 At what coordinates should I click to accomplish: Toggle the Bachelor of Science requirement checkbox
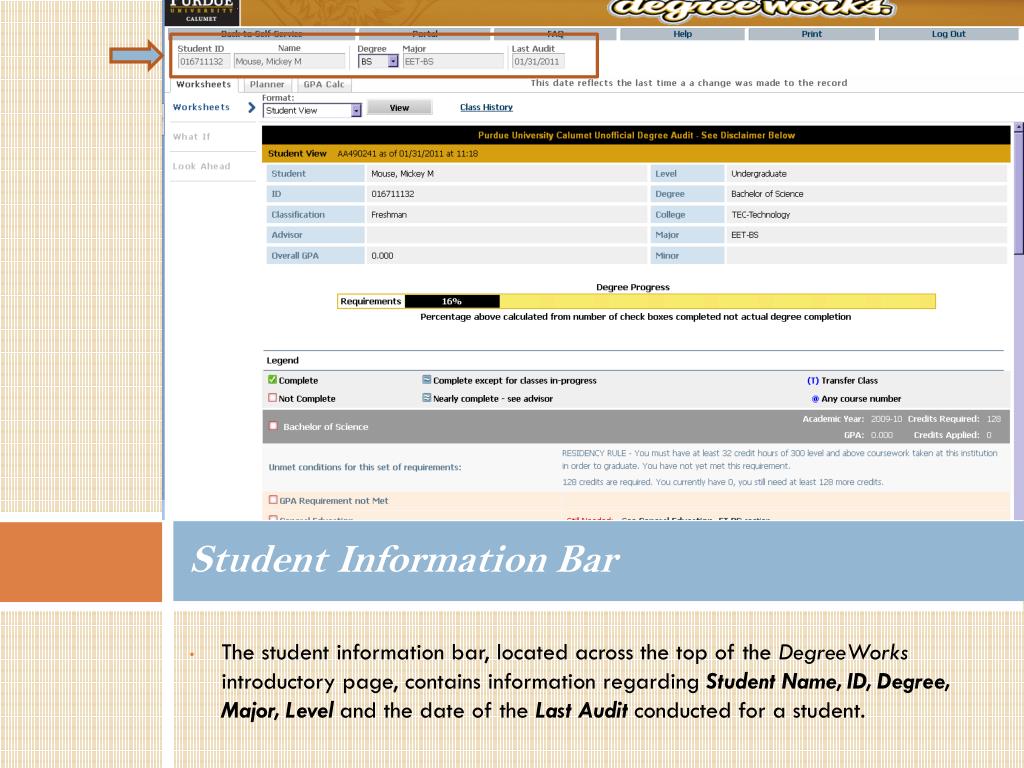274,426
